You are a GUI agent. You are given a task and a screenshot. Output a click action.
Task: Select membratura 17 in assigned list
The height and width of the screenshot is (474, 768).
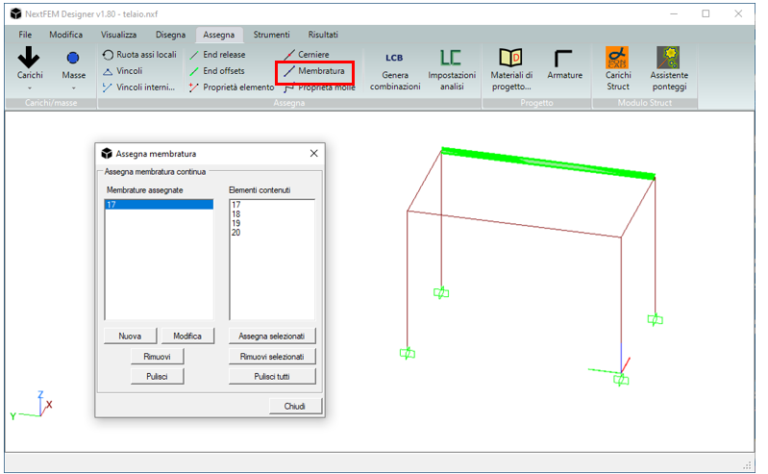158,204
